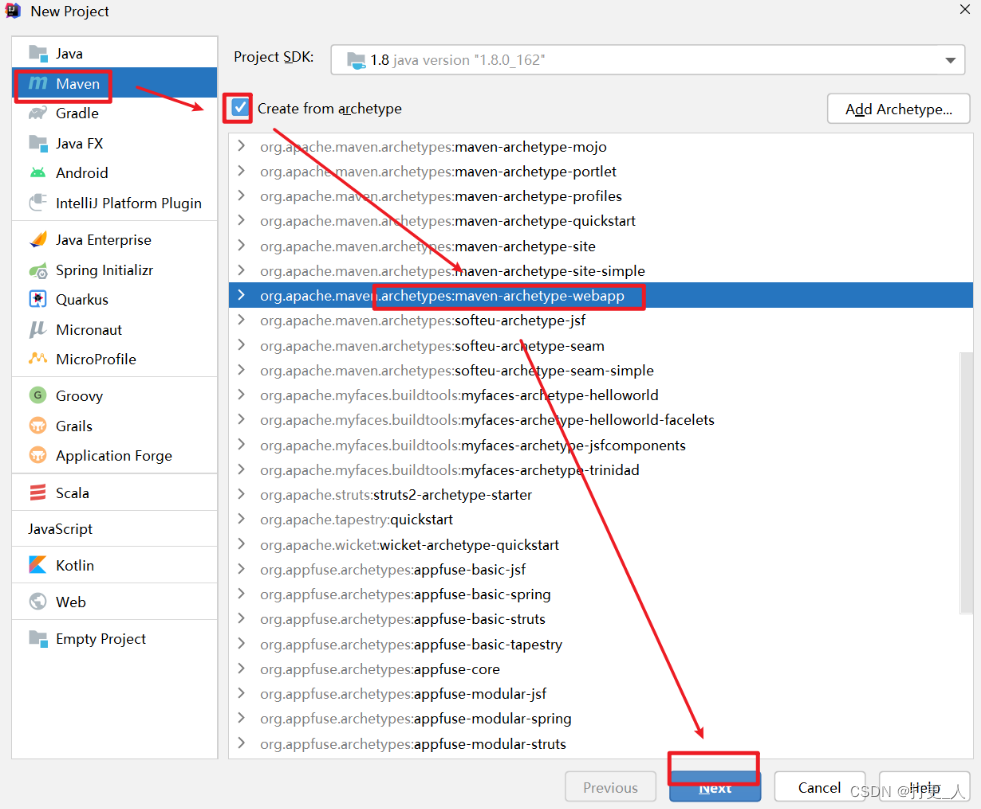Click the MicroProfile icon

click(x=38, y=359)
